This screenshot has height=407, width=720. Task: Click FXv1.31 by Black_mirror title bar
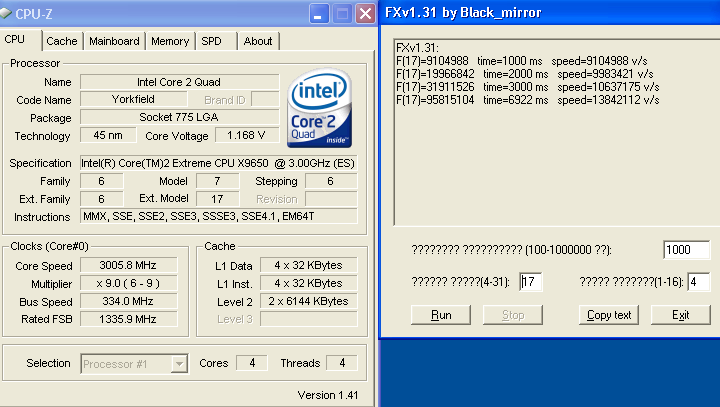point(550,12)
